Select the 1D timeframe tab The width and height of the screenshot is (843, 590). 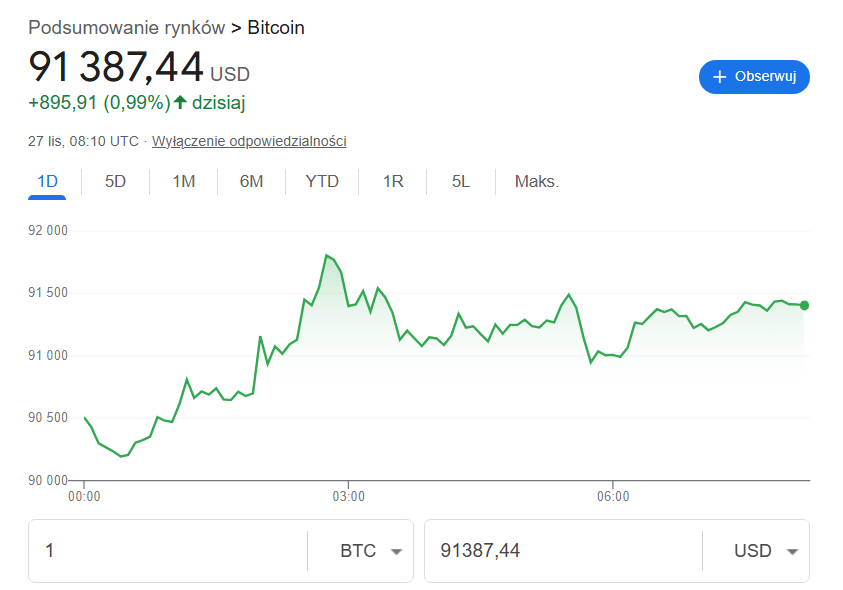tap(47, 181)
